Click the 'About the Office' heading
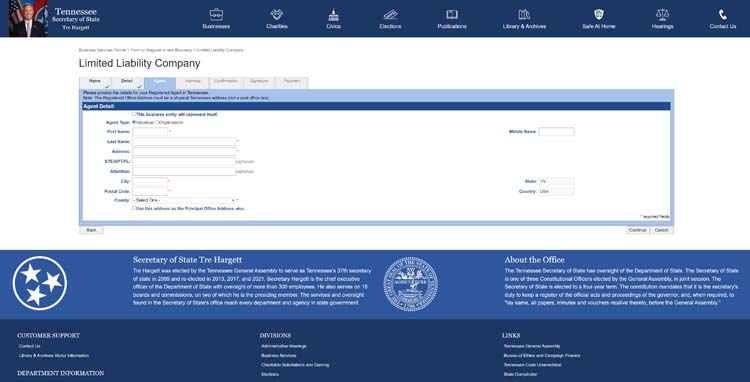This screenshot has width=750, height=382. (534, 260)
